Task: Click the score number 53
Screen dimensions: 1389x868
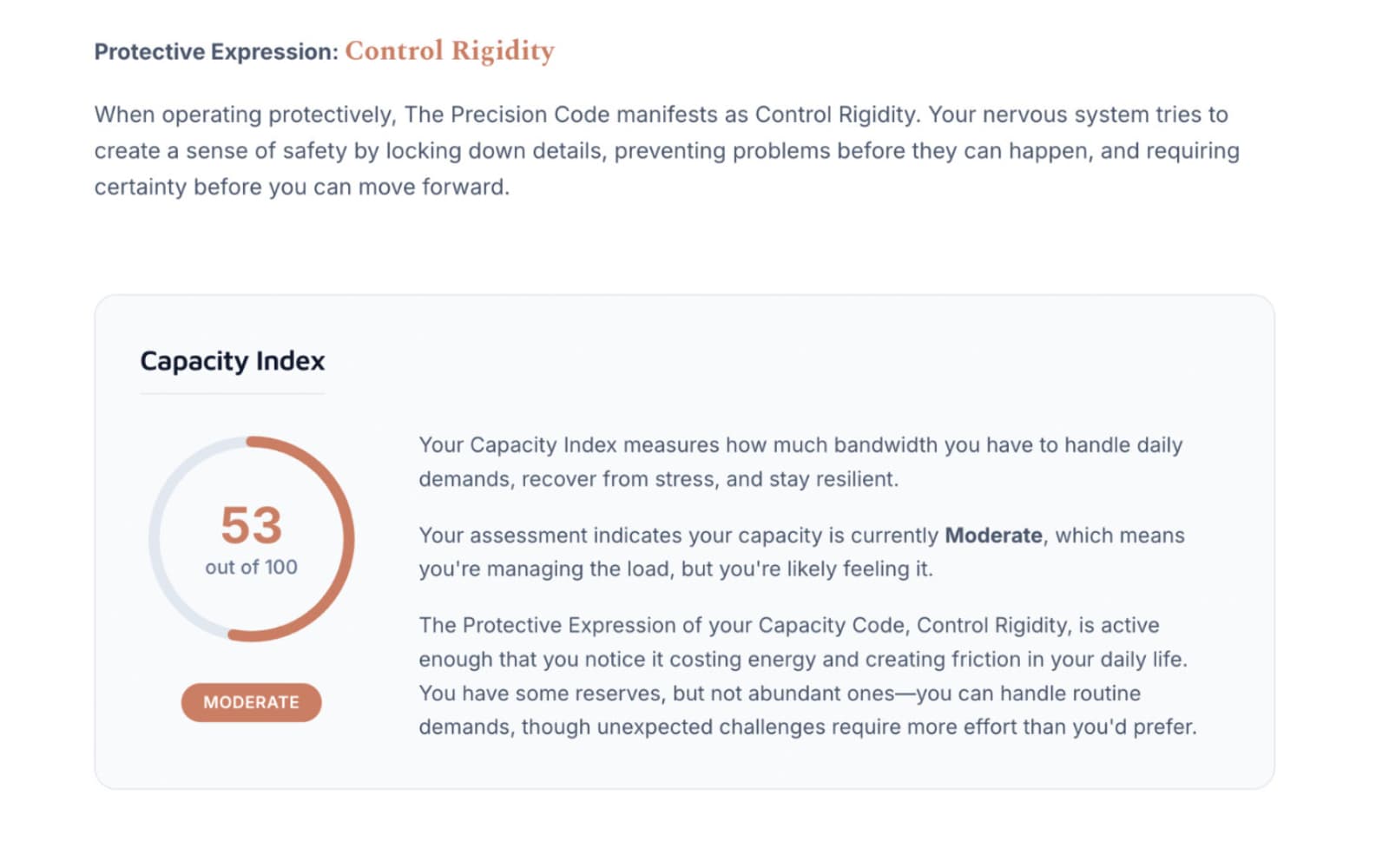Action: 251,525
